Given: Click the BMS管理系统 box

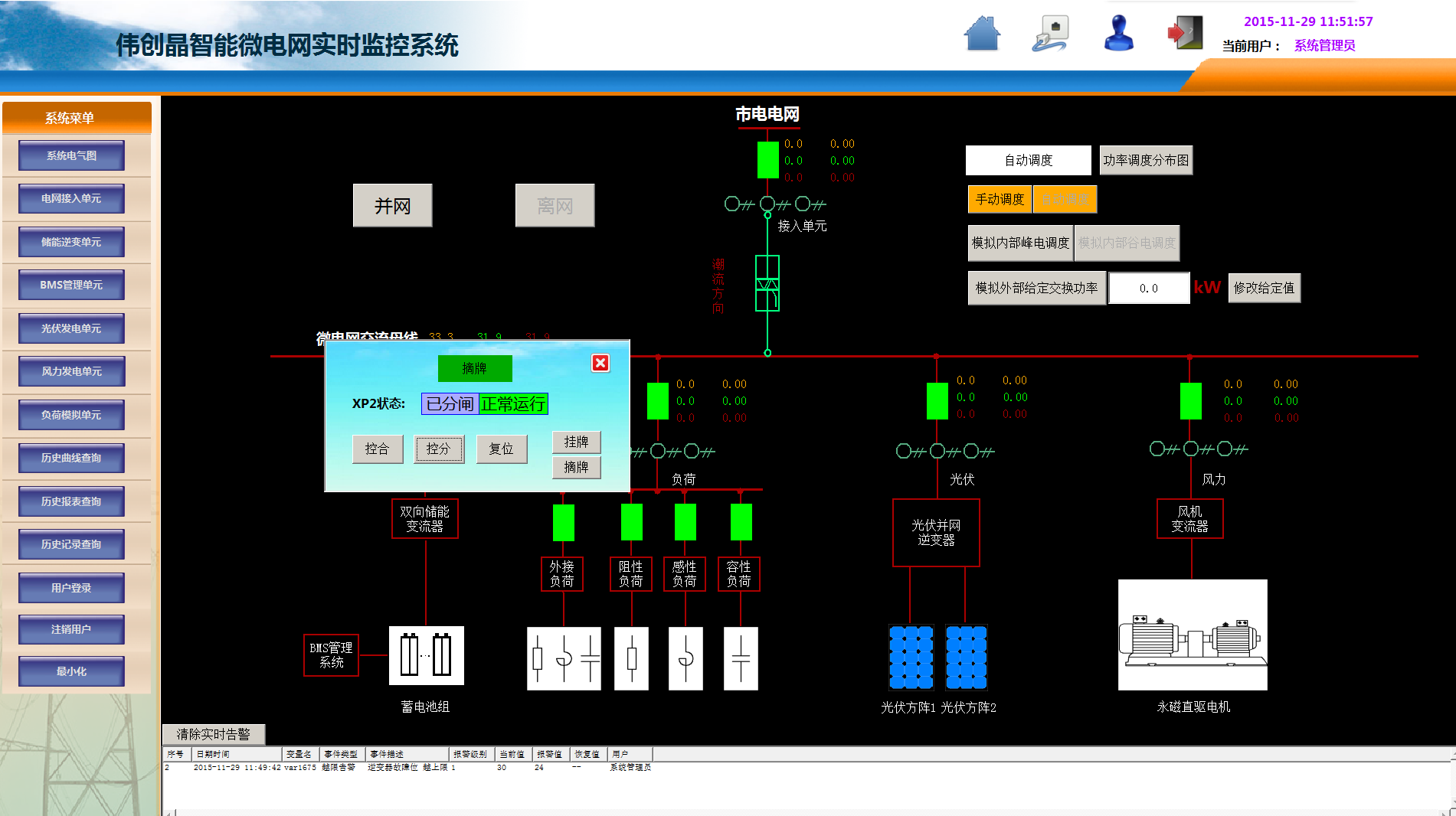Looking at the screenshot, I should point(331,655).
